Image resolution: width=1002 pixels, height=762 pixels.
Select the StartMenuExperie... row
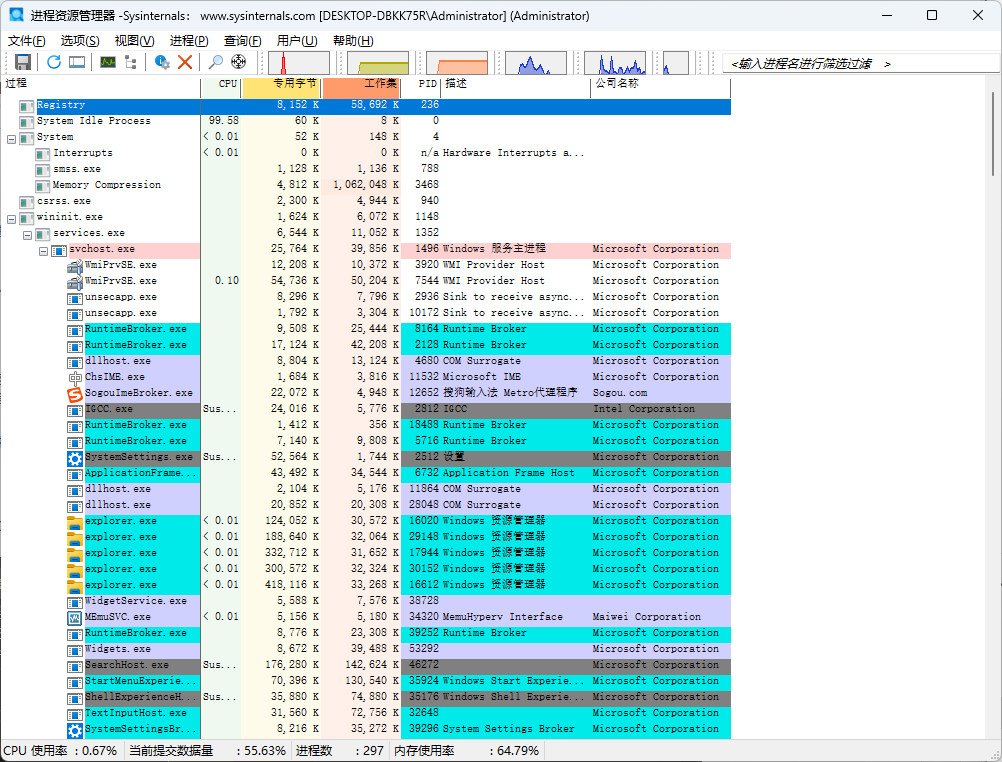[x=366, y=681]
